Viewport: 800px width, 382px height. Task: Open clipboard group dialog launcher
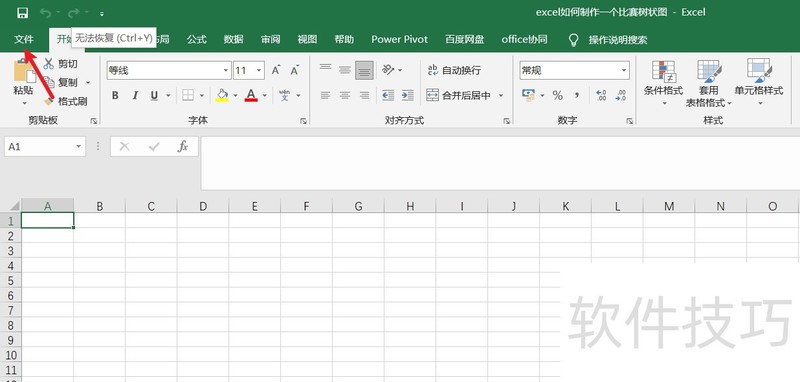pyautogui.click(x=93, y=121)
